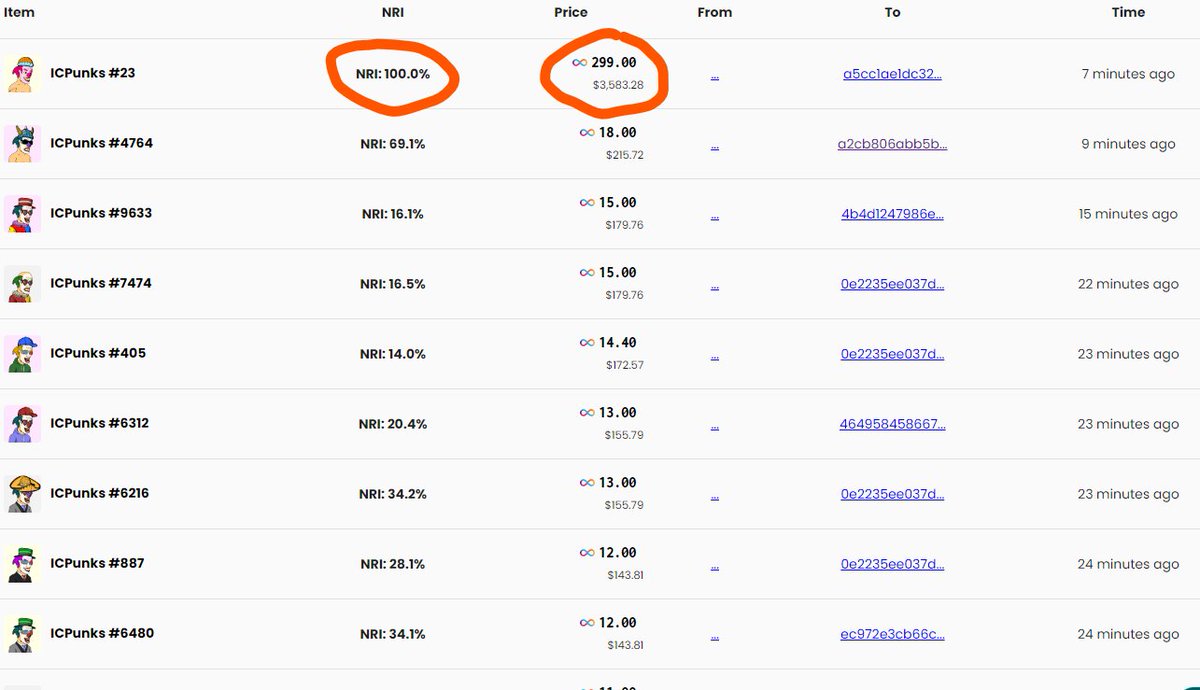Select the ICPunks #7474 item name
1200x690 pixels.
(100, 283)
